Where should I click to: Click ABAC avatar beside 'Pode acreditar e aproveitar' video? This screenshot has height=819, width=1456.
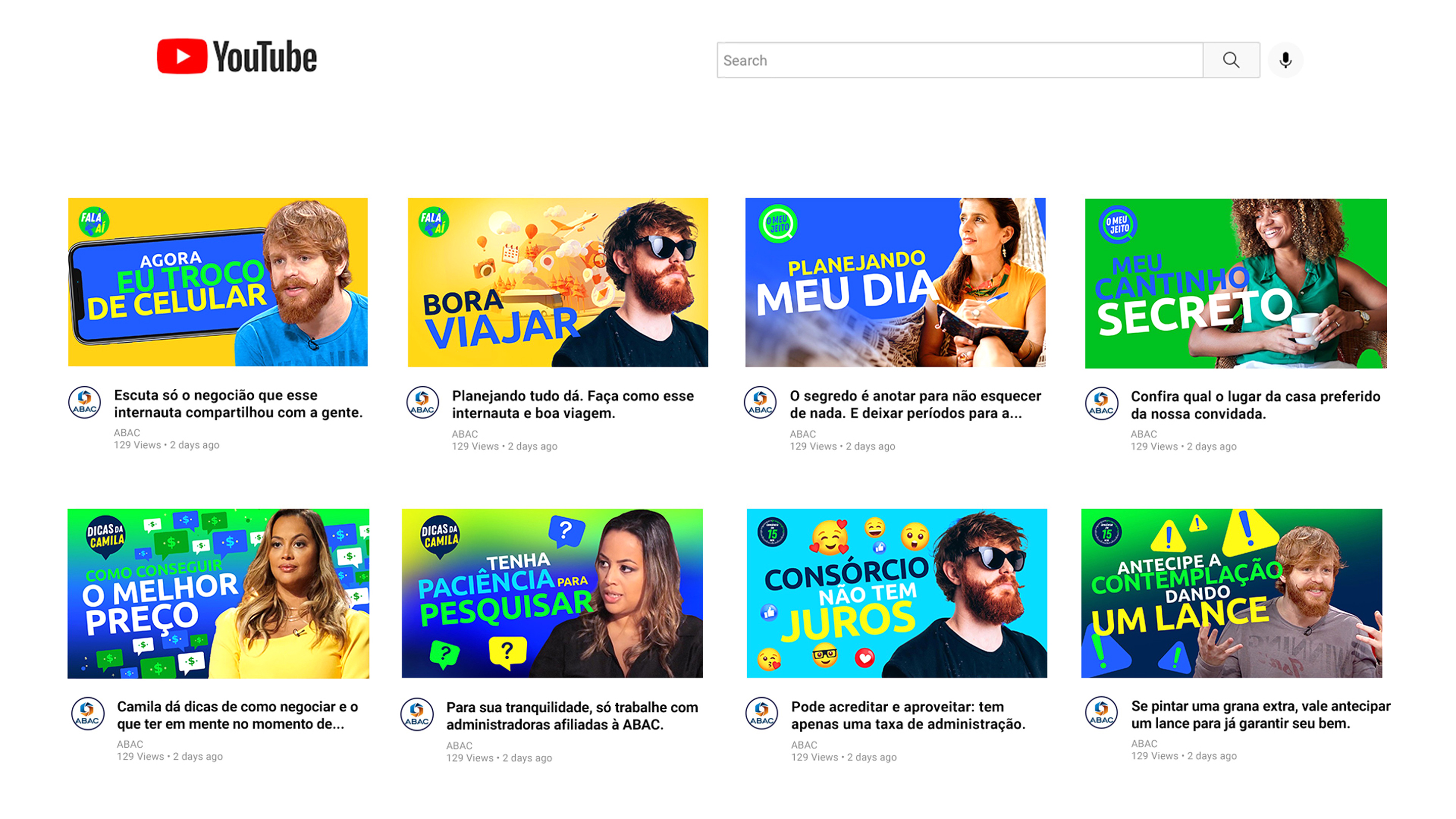tap(762, 713)
